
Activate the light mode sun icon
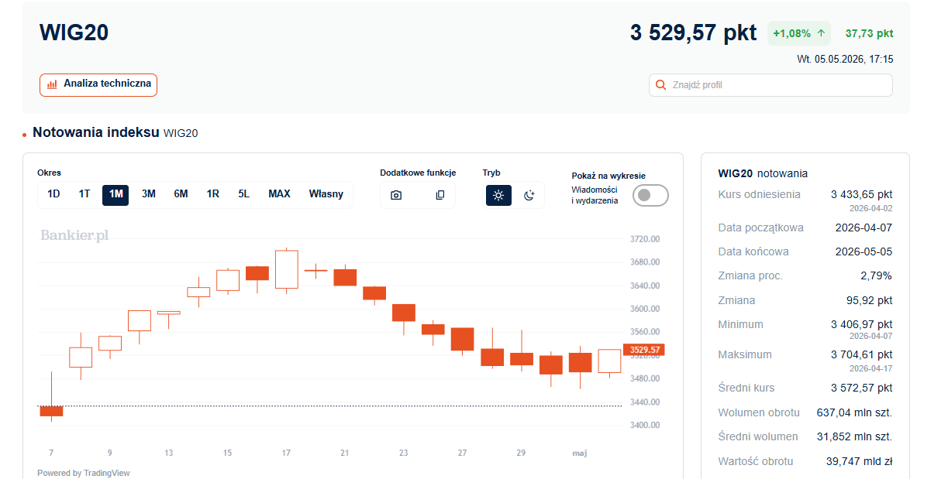click(498, 195)
